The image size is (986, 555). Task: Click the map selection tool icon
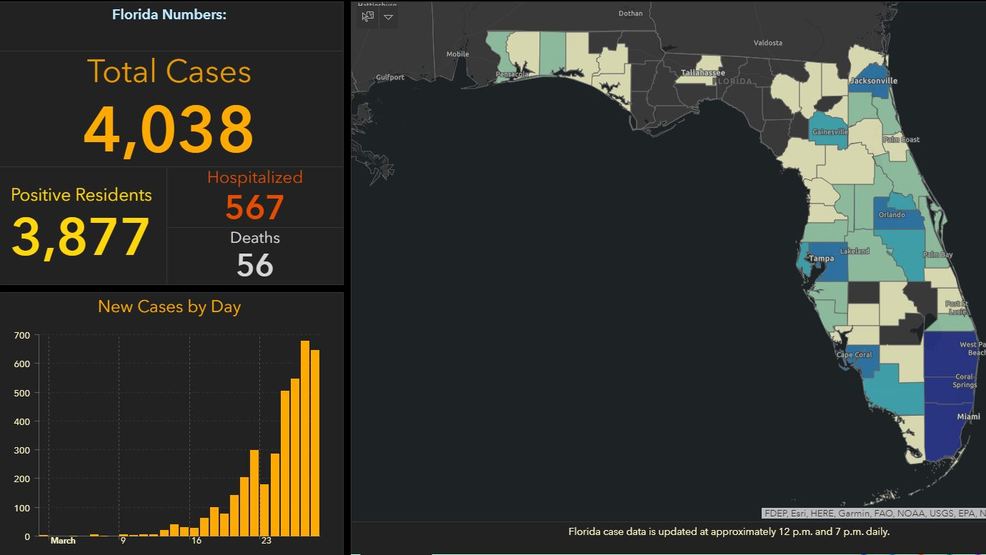(x=368, y=16)
